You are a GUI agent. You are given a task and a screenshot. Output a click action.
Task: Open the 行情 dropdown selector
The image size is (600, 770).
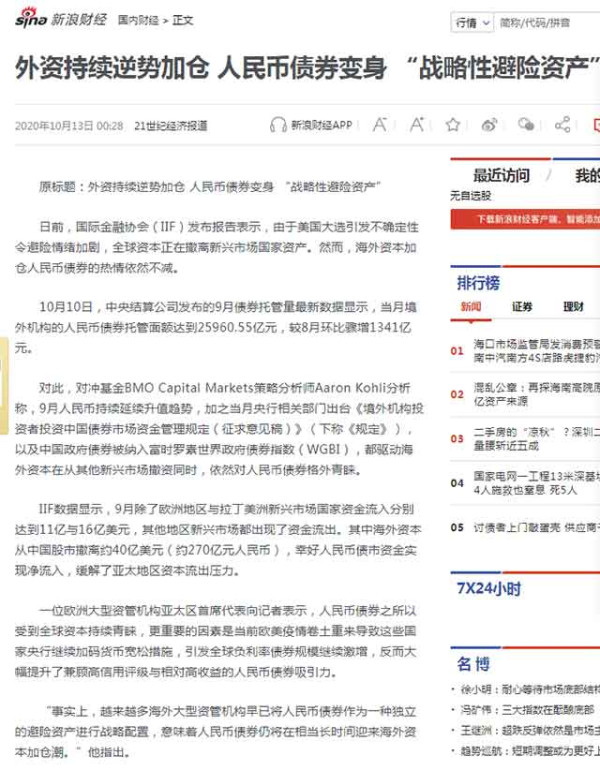(x=472, y=23)
